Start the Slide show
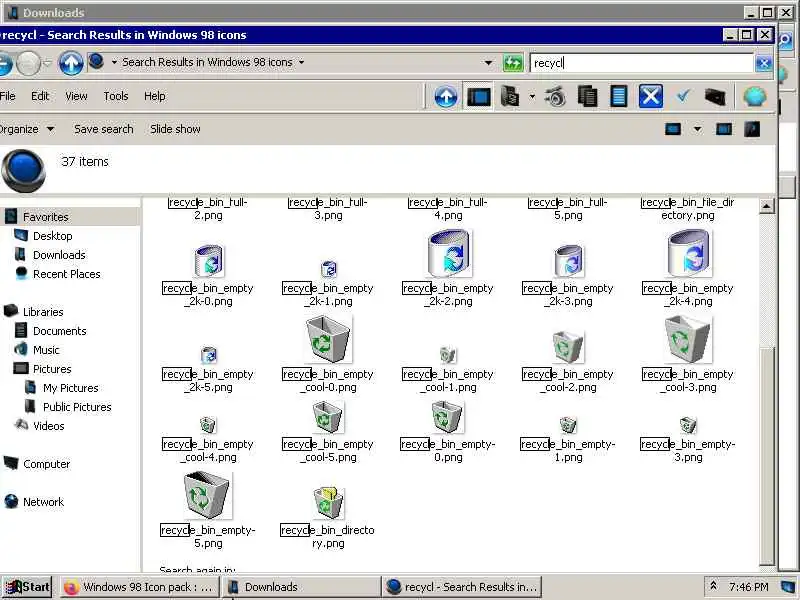This screenshot has width=800, height=600. coord(175,129)
